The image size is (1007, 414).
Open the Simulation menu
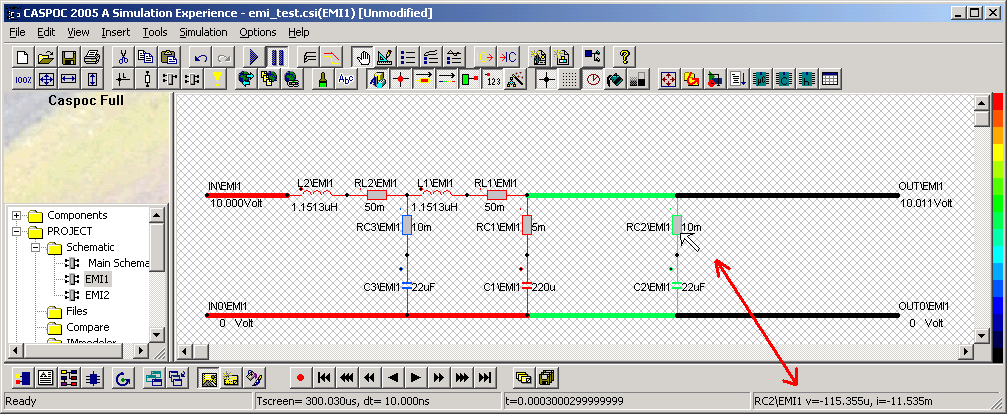pos(203,32)
